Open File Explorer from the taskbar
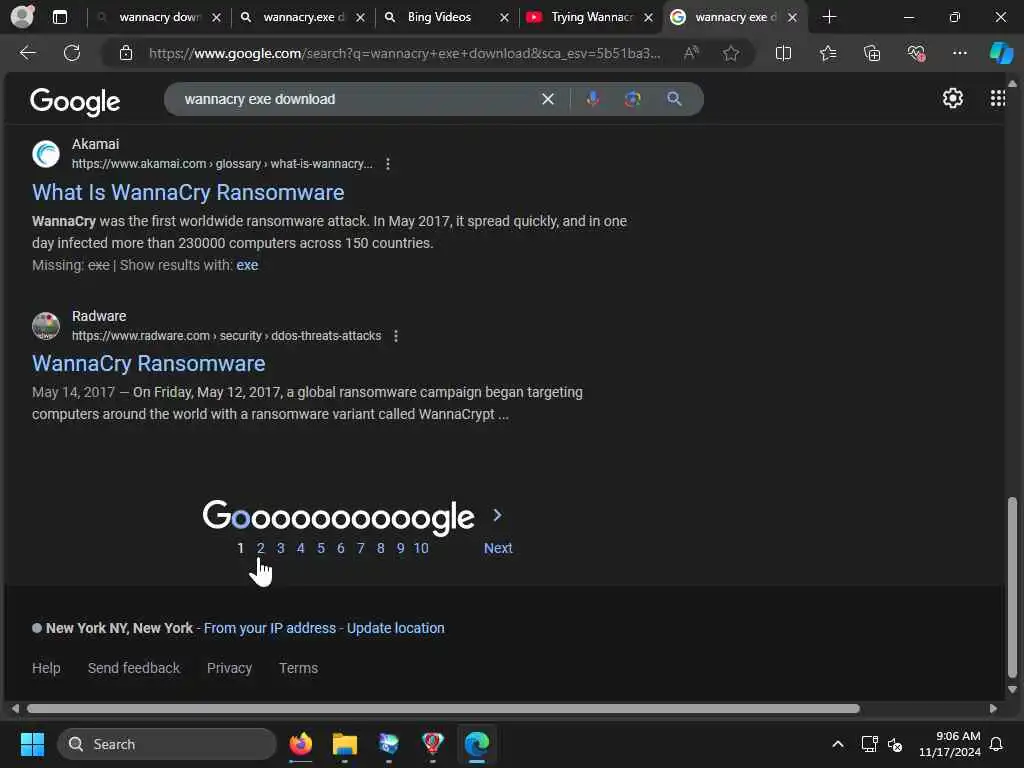This screenshot has height=768, width=1024. pyautogui.click(x=345, y=744)
